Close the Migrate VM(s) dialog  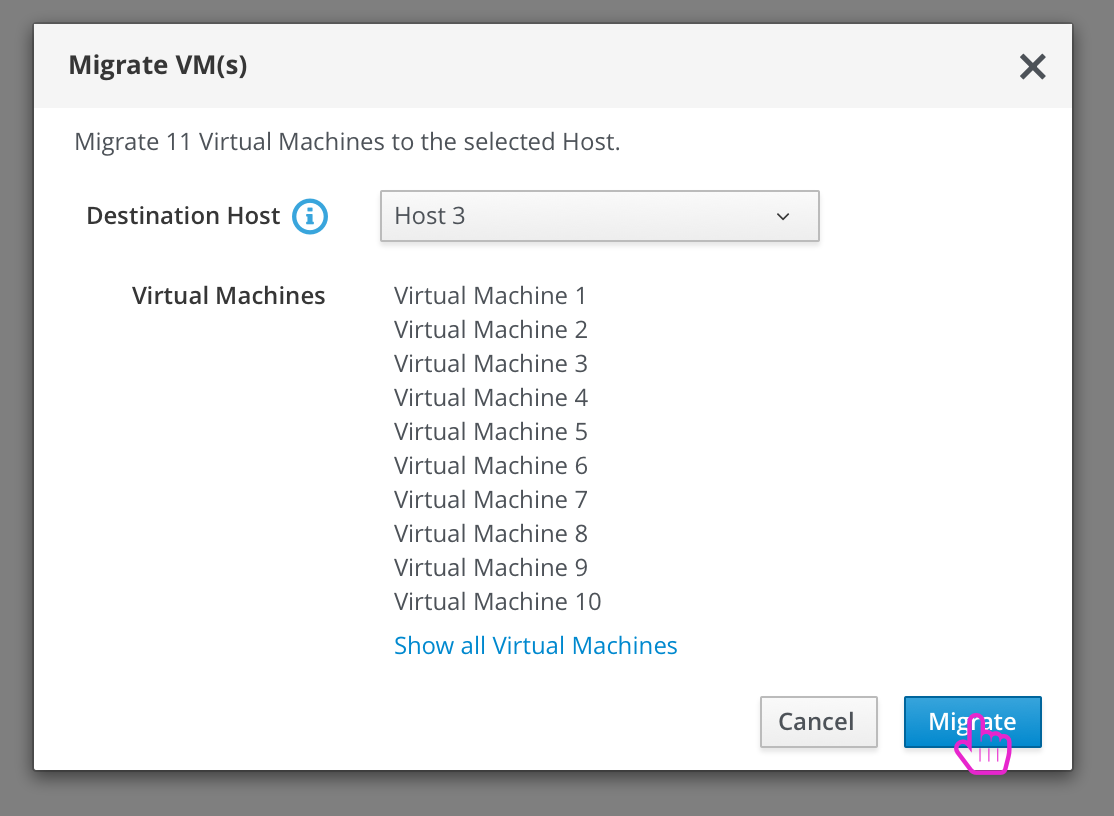point(1032,67)
